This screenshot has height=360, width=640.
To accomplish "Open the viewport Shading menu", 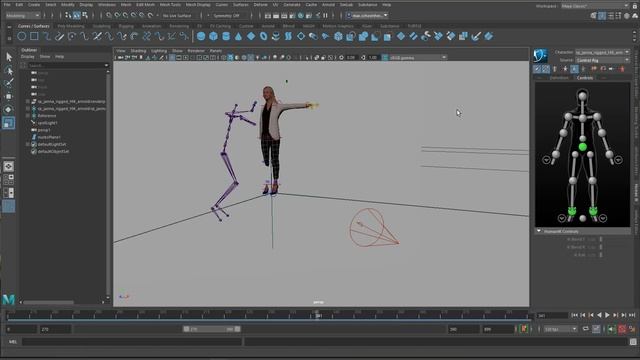I will (x=138, y=51).
